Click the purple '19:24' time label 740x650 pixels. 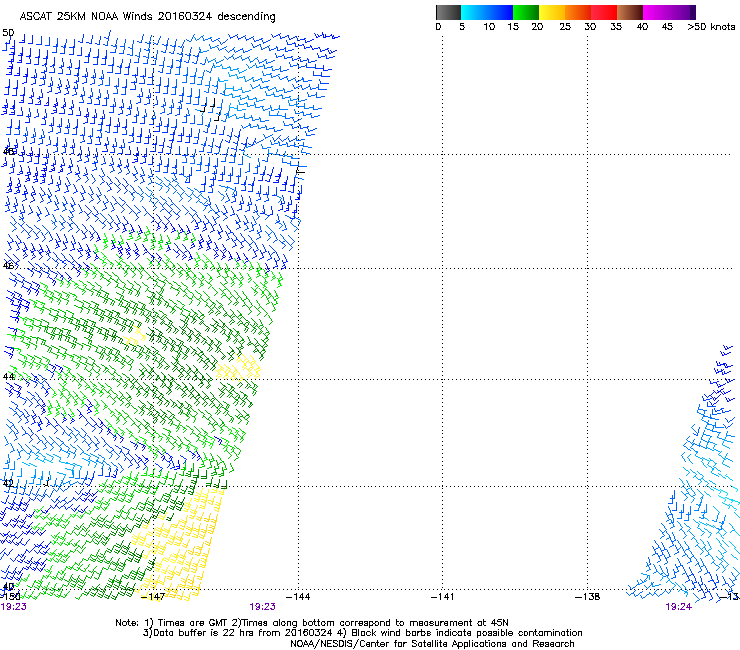coord(678,607)
